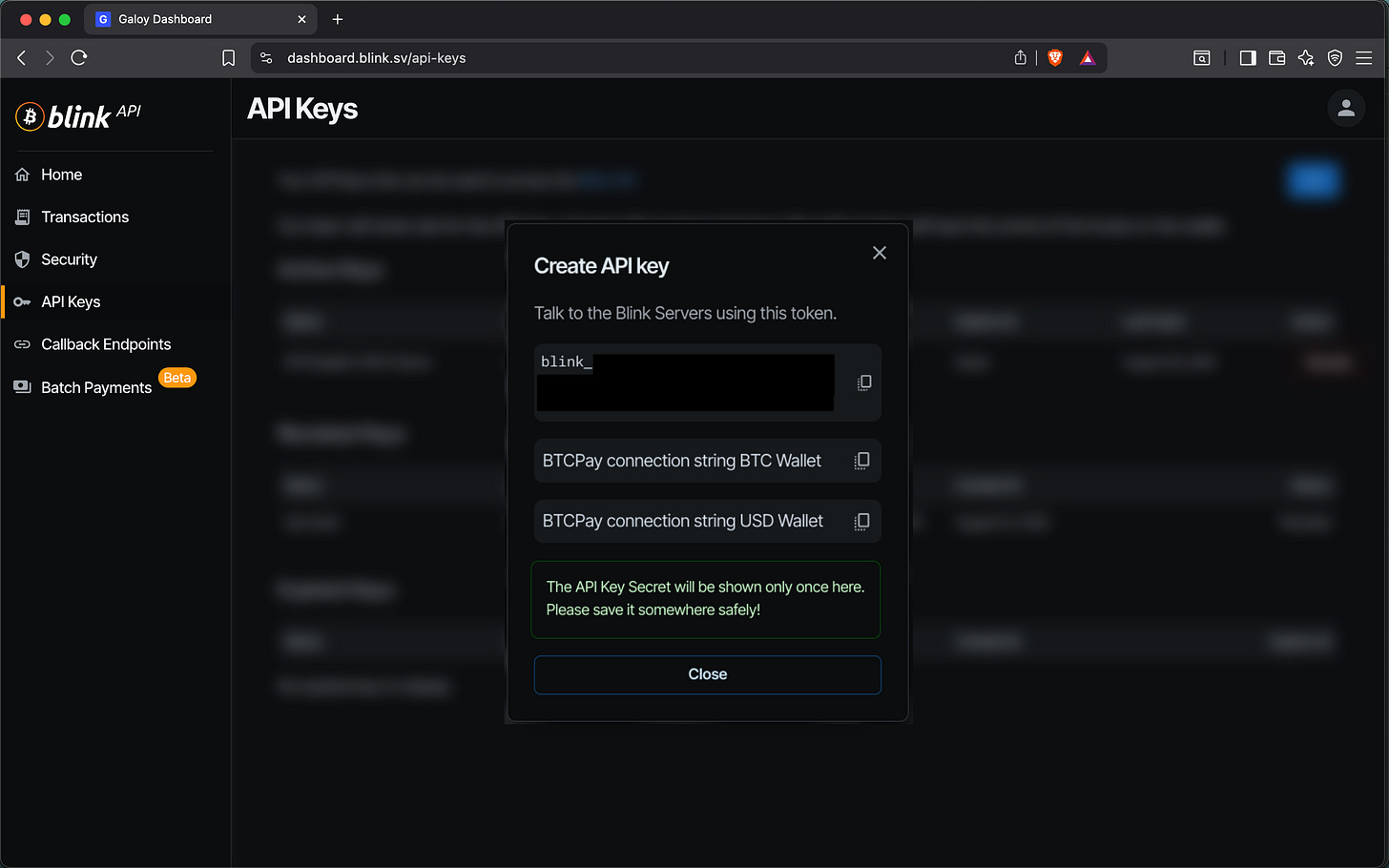Click the blurred blue button at top right
Image resolution: width=1389 pixels, height=868 pixels.
(1313, 180)
